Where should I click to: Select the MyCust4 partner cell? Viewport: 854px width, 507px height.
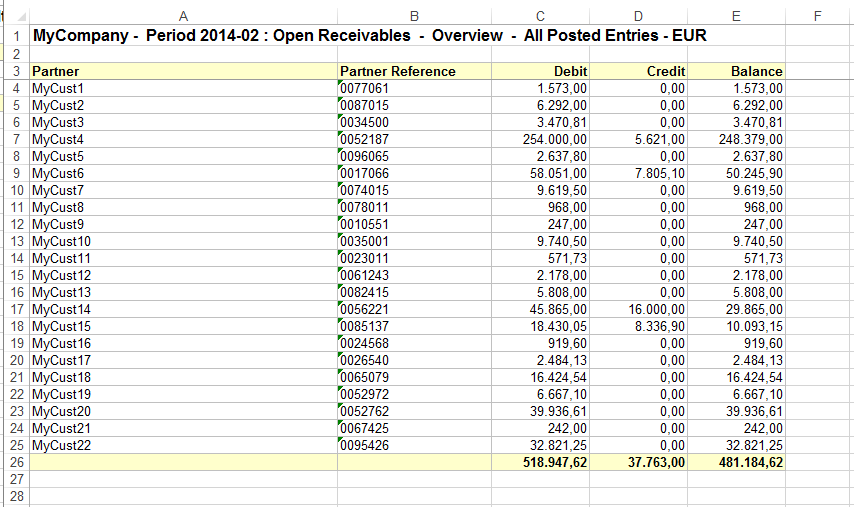pos(183,139)
